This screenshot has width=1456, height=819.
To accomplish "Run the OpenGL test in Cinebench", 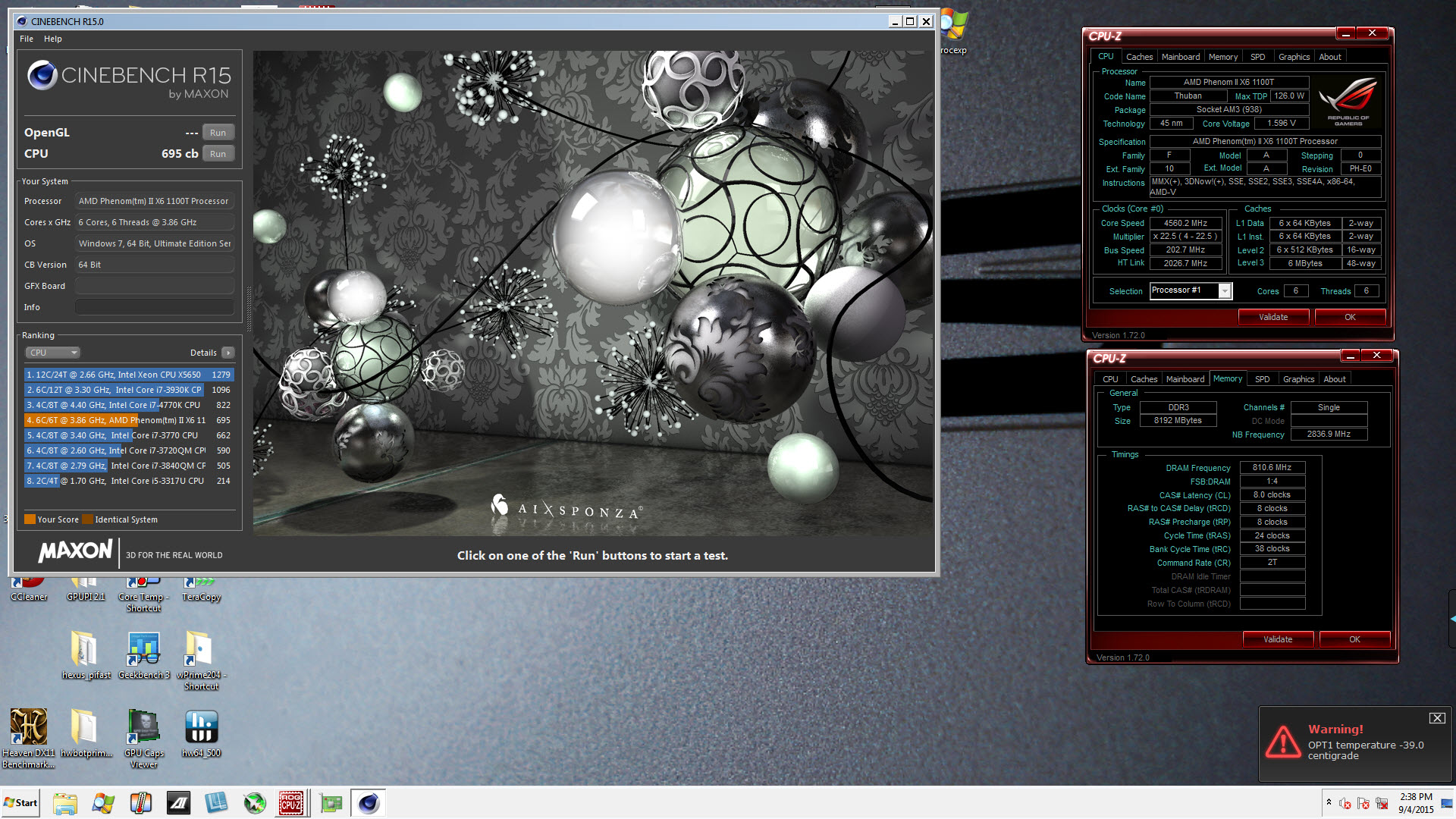I will pos(218,133).
